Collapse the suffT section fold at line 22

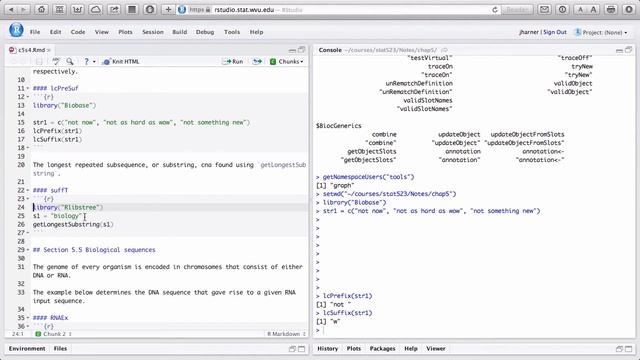coord(28,190)
